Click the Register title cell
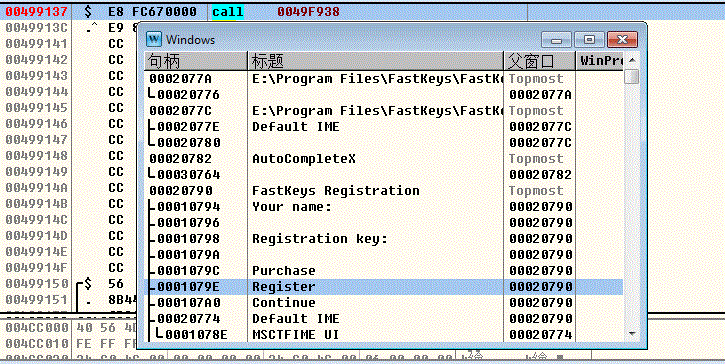The height and width of the screenshot is (364, 725). 284,287
